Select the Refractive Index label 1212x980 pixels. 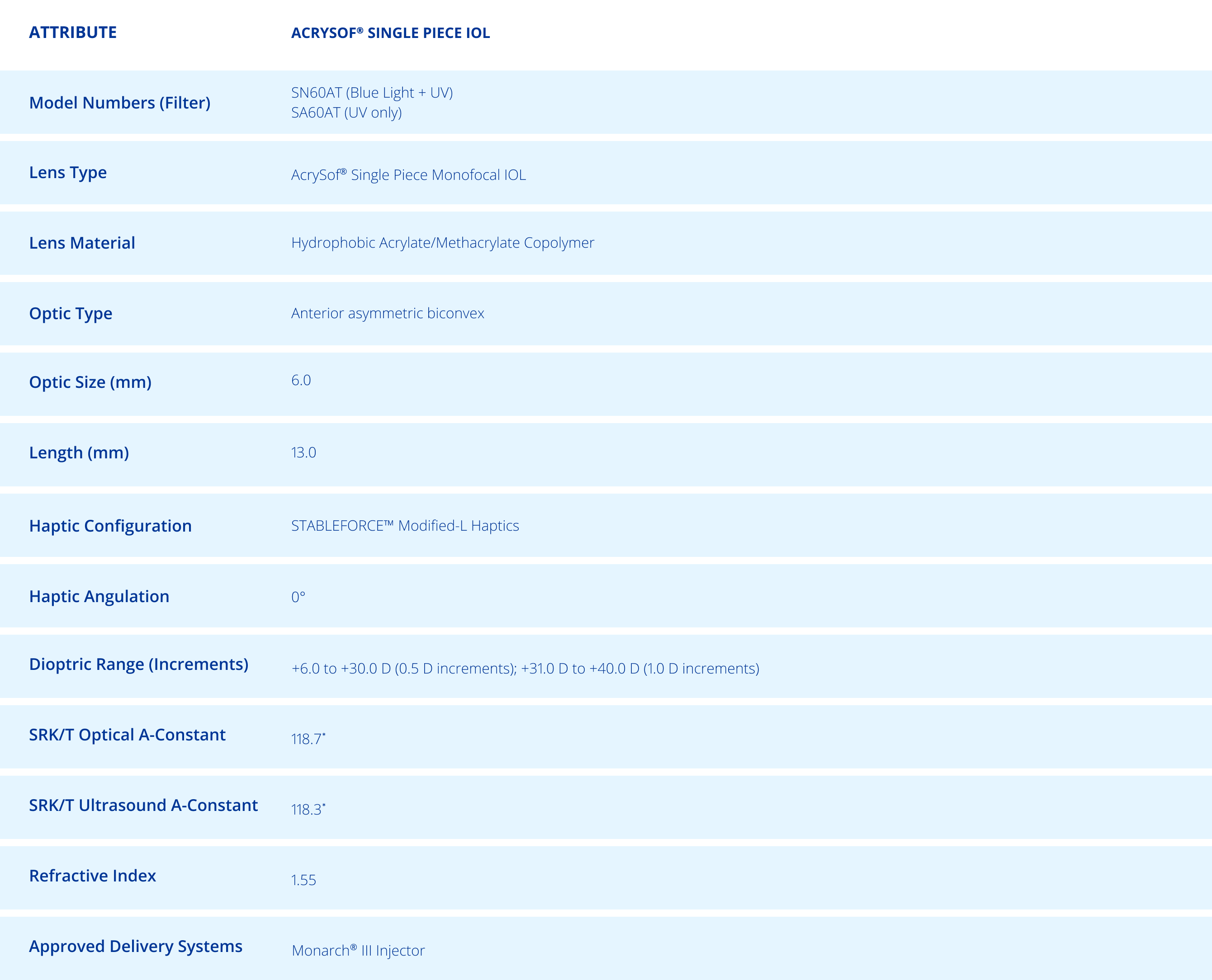(93, 876)
